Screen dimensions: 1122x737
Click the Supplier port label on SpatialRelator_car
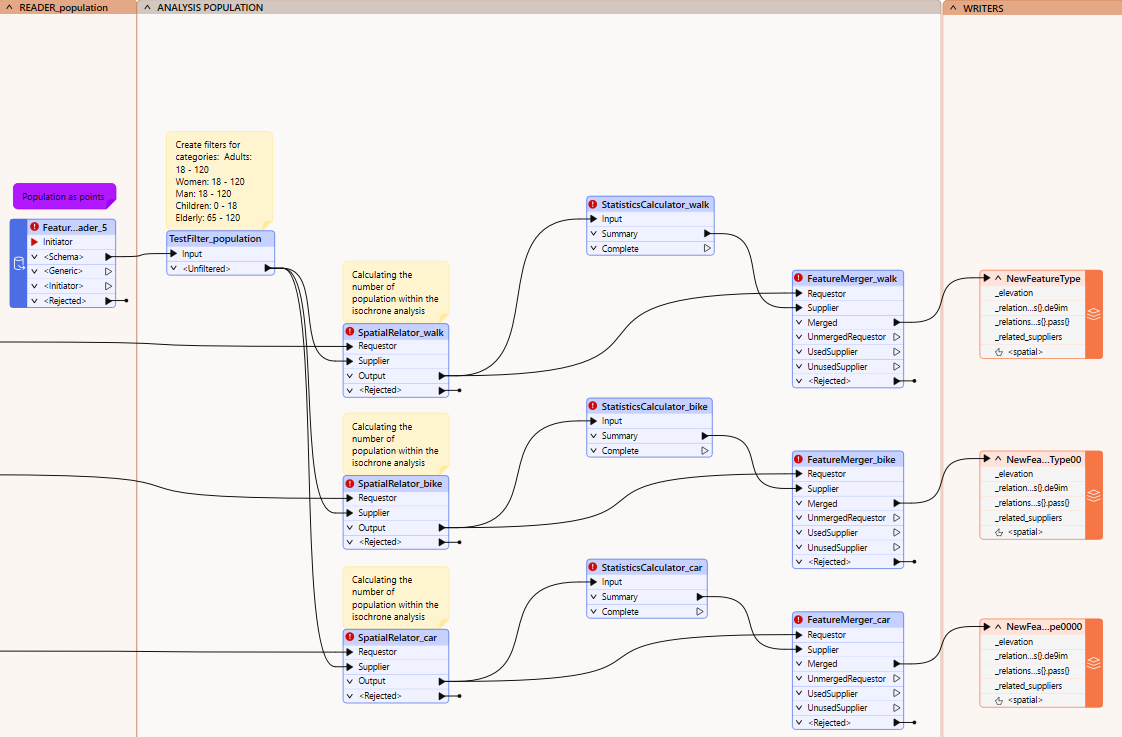(374, 667)
